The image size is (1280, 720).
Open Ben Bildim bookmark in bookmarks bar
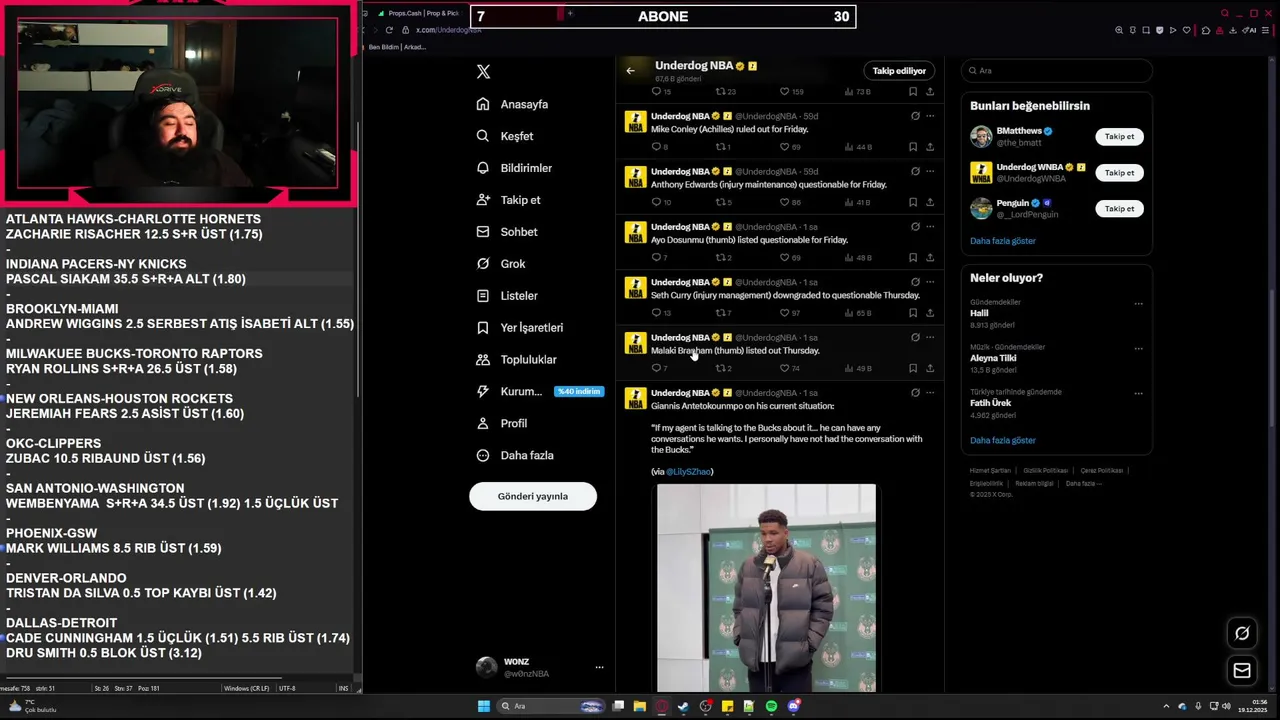397,47
